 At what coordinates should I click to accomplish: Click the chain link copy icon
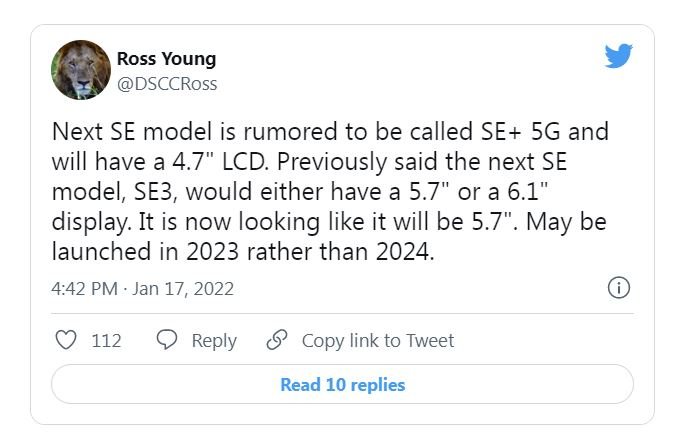click(x=277, y=341)
